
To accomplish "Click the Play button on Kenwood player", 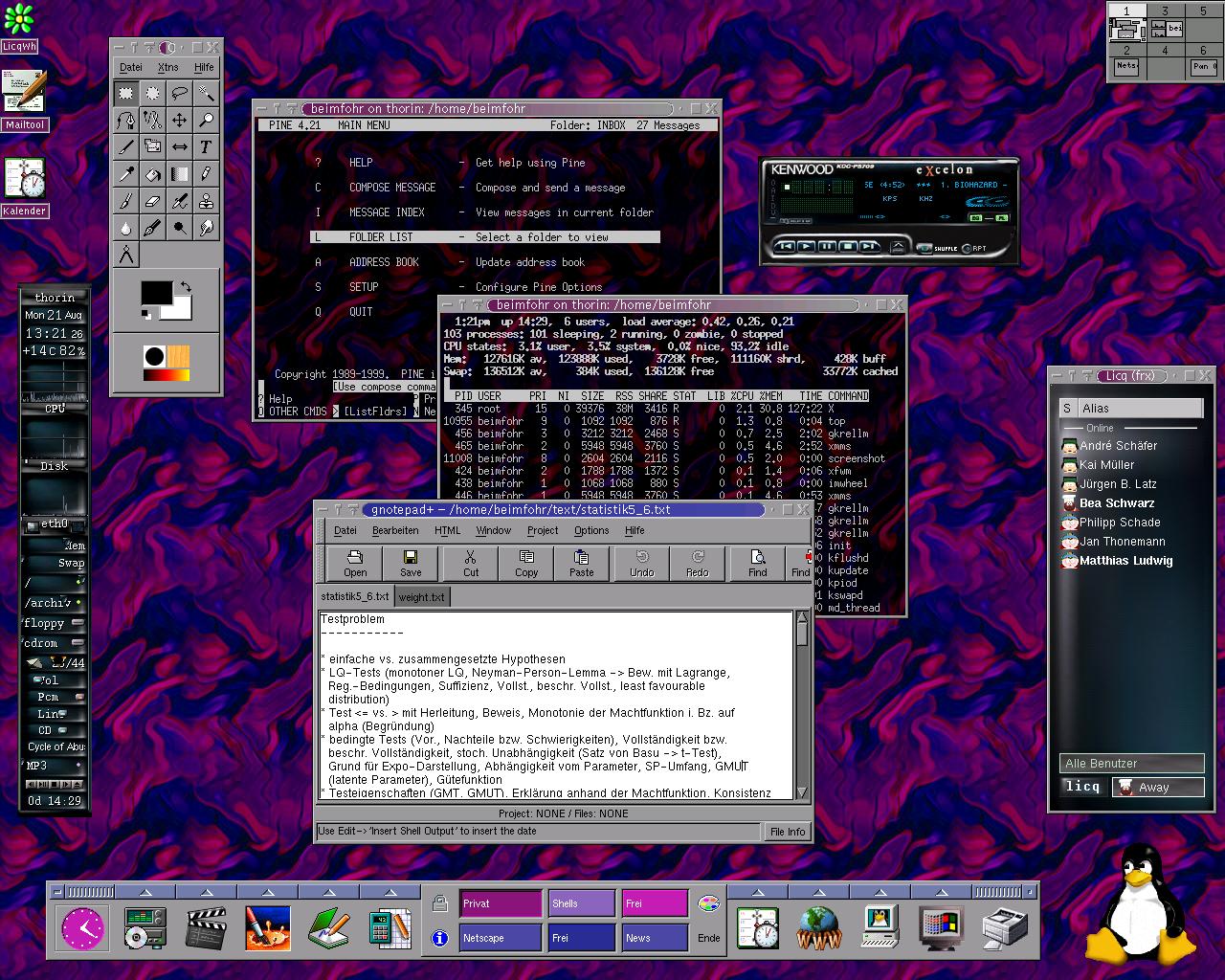I will point(806,247).
